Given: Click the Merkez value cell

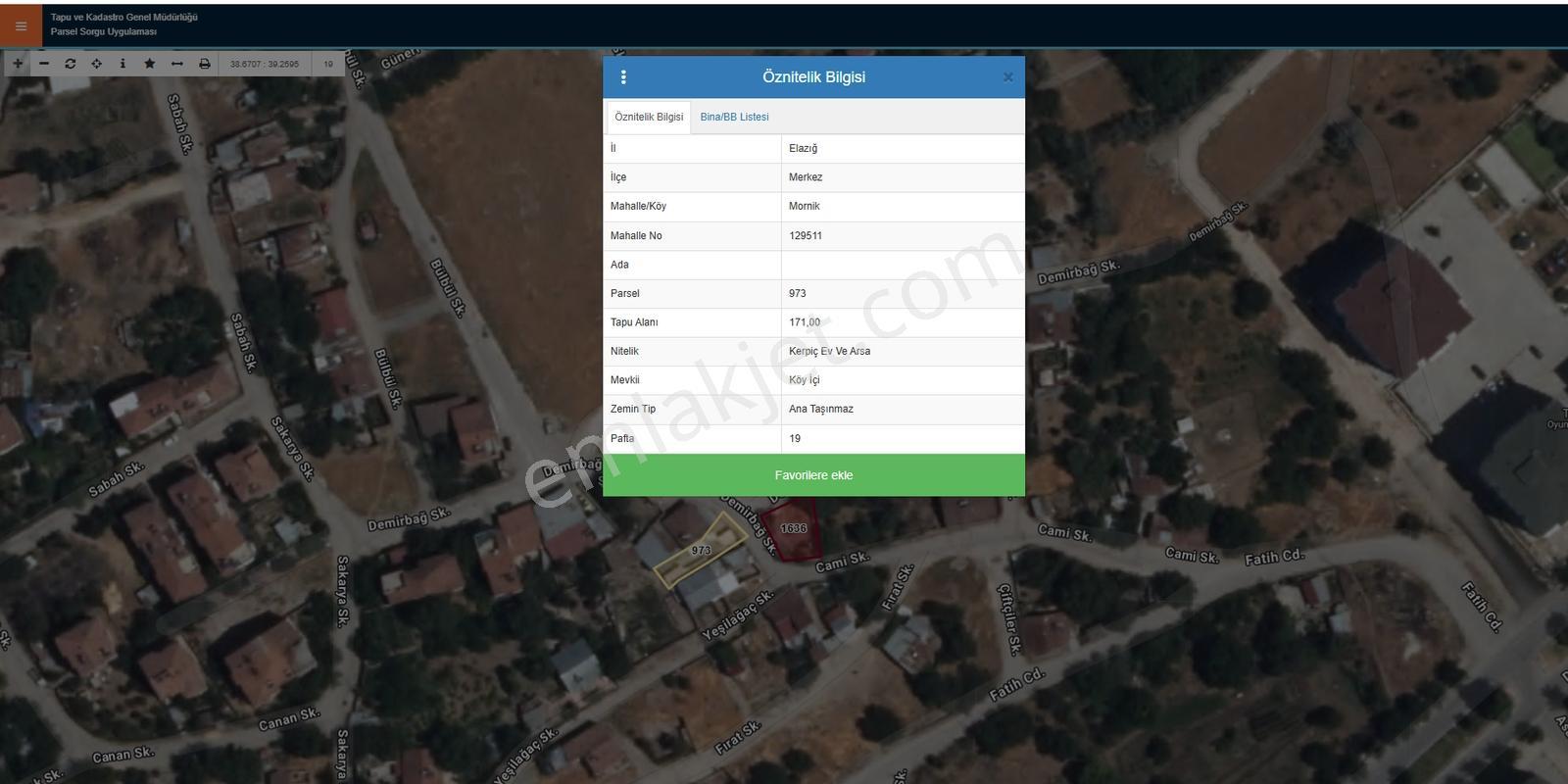Looking at the screenshot, I should (903, 177).
